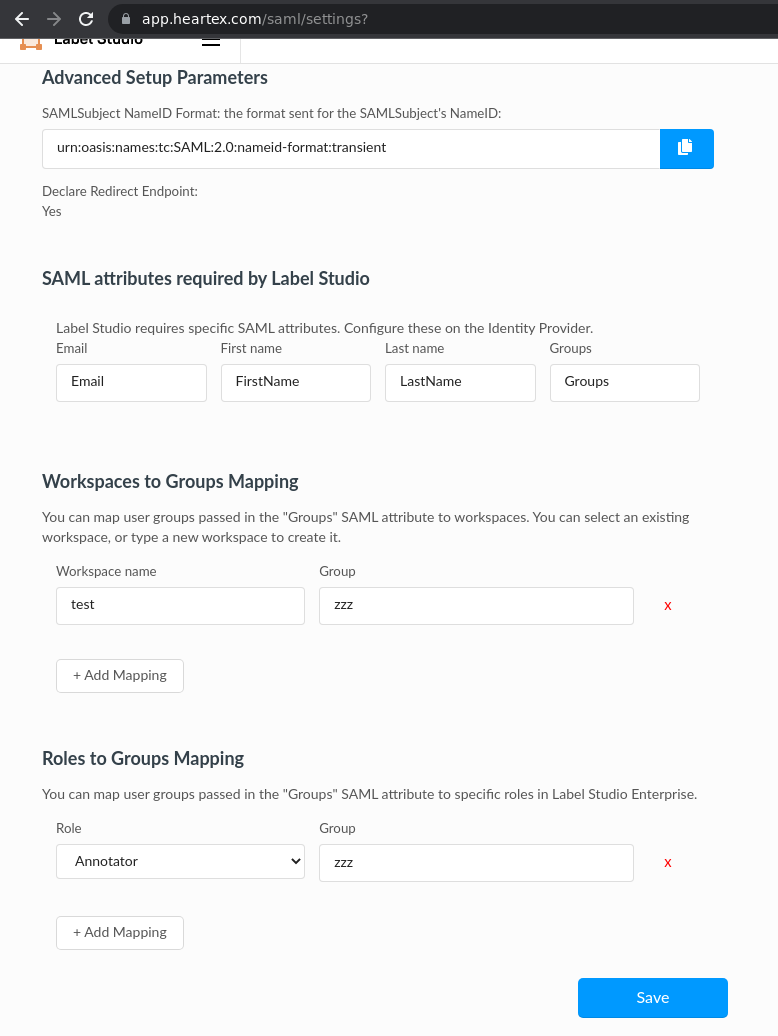Click the Label Studio logo
778x1036 pixels.
pyautogui.click(x=32, y=43)
